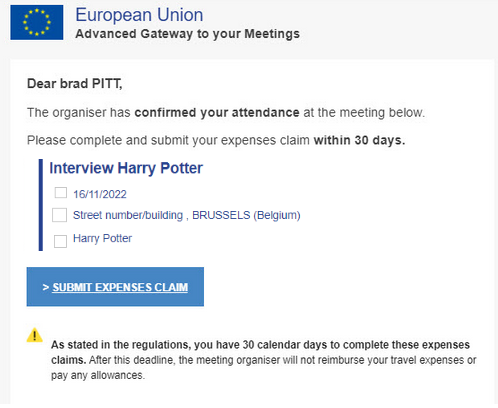
Task: Tick the checkbox beside Harry Potter
Action: point(60,241)
